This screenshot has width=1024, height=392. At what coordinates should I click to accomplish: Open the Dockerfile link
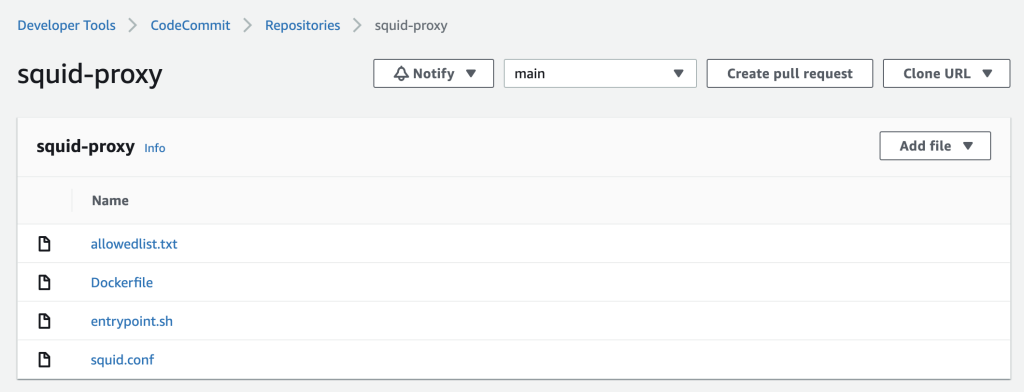pos(121,283)
